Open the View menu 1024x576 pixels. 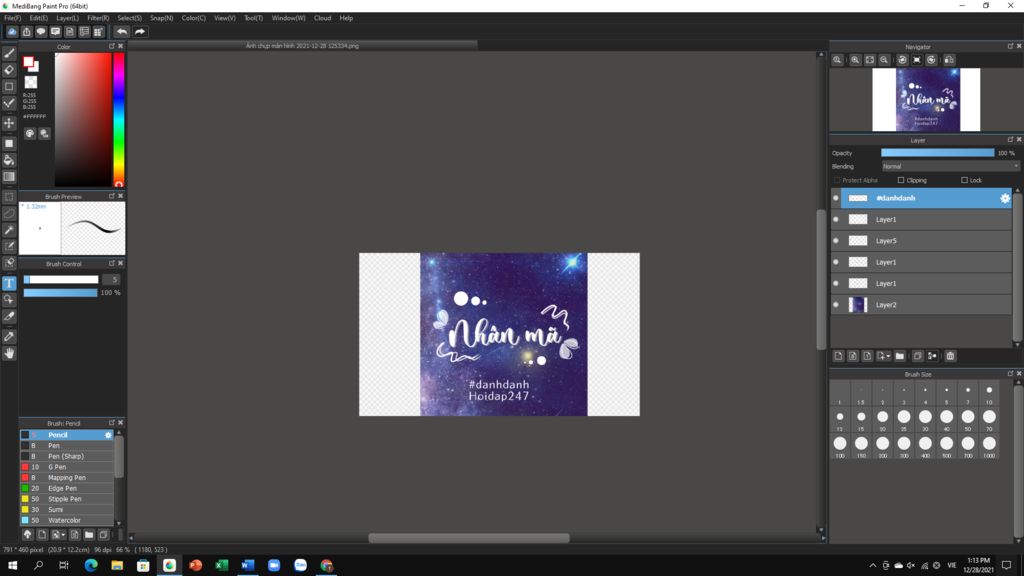click(x=225, y=18)
